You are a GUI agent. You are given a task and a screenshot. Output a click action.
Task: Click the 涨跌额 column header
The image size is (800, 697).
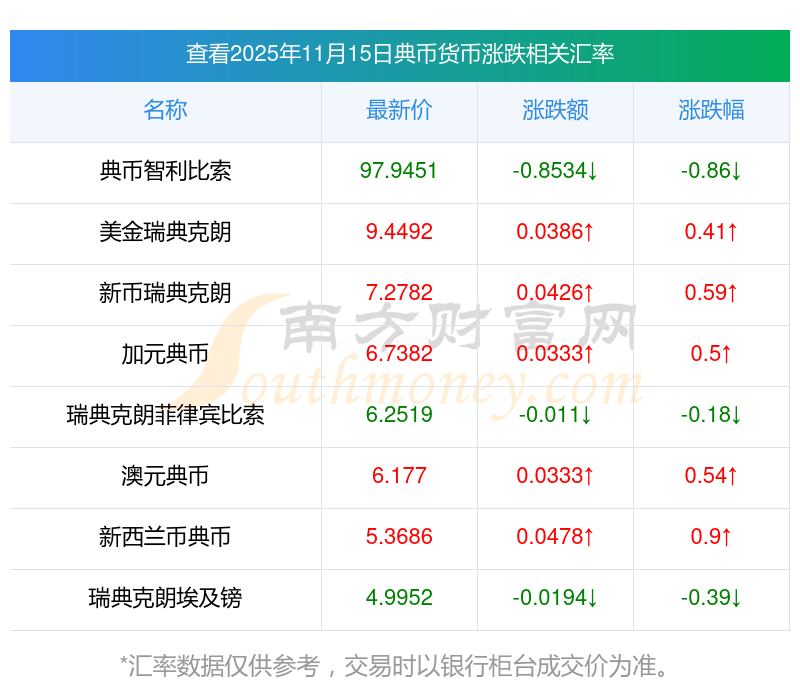pyautogui.click(x=555, y=110)
